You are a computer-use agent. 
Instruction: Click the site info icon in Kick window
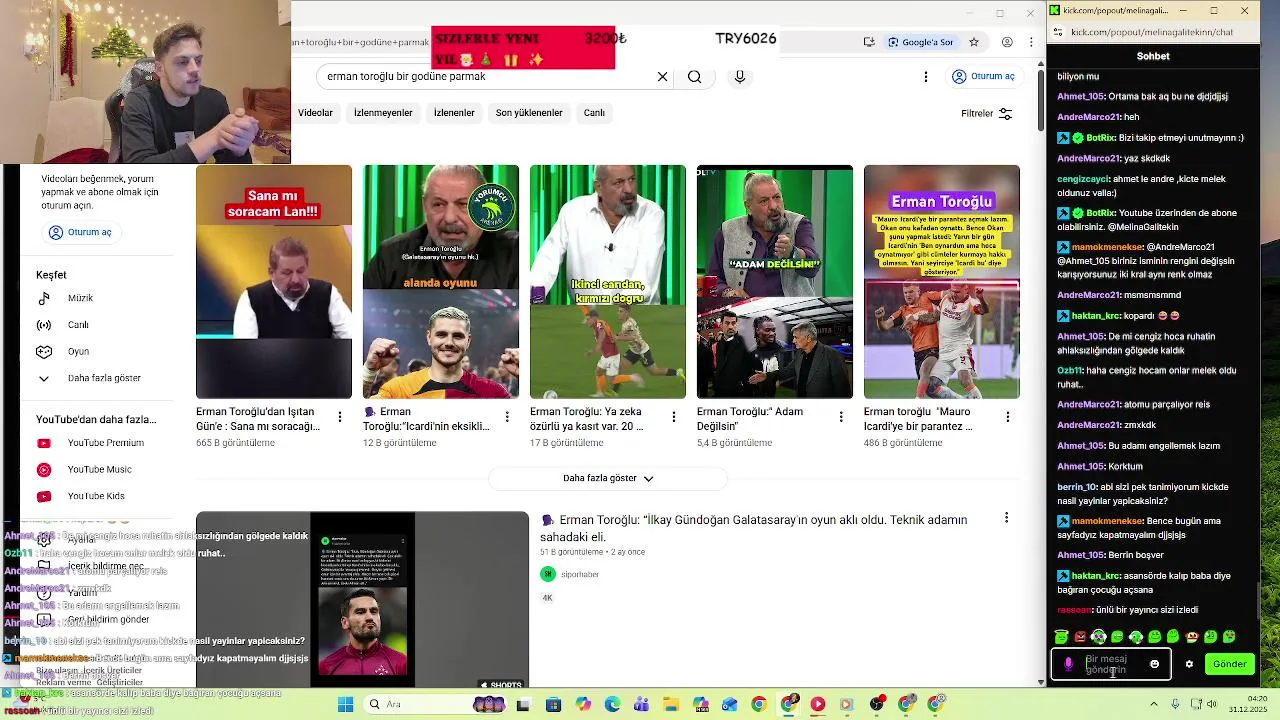(1059, 33)
